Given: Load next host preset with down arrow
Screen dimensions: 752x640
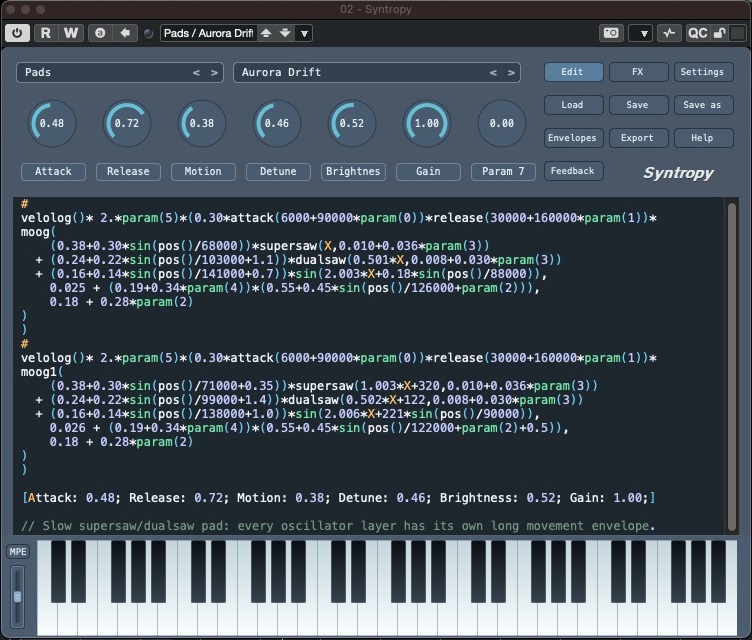Looking at the screenshot, I should [x=285, y=33].
